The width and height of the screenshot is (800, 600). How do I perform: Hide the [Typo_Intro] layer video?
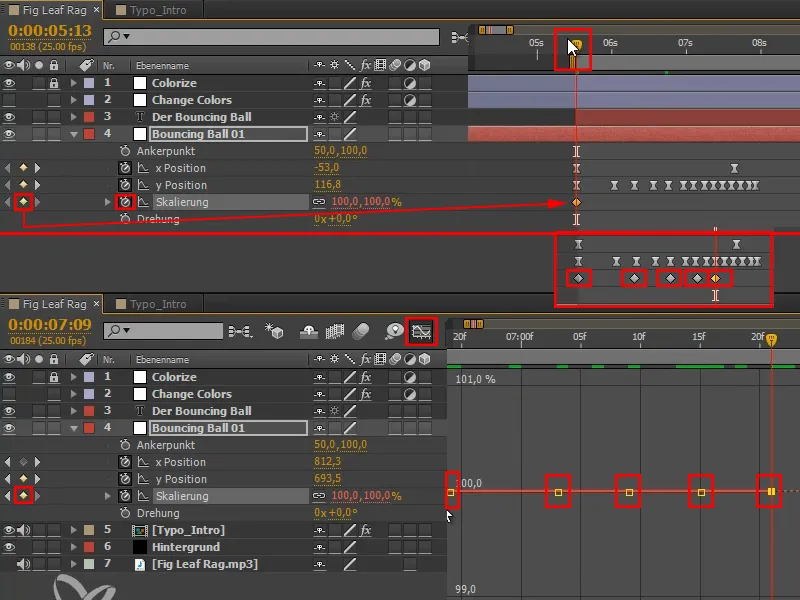9,530
